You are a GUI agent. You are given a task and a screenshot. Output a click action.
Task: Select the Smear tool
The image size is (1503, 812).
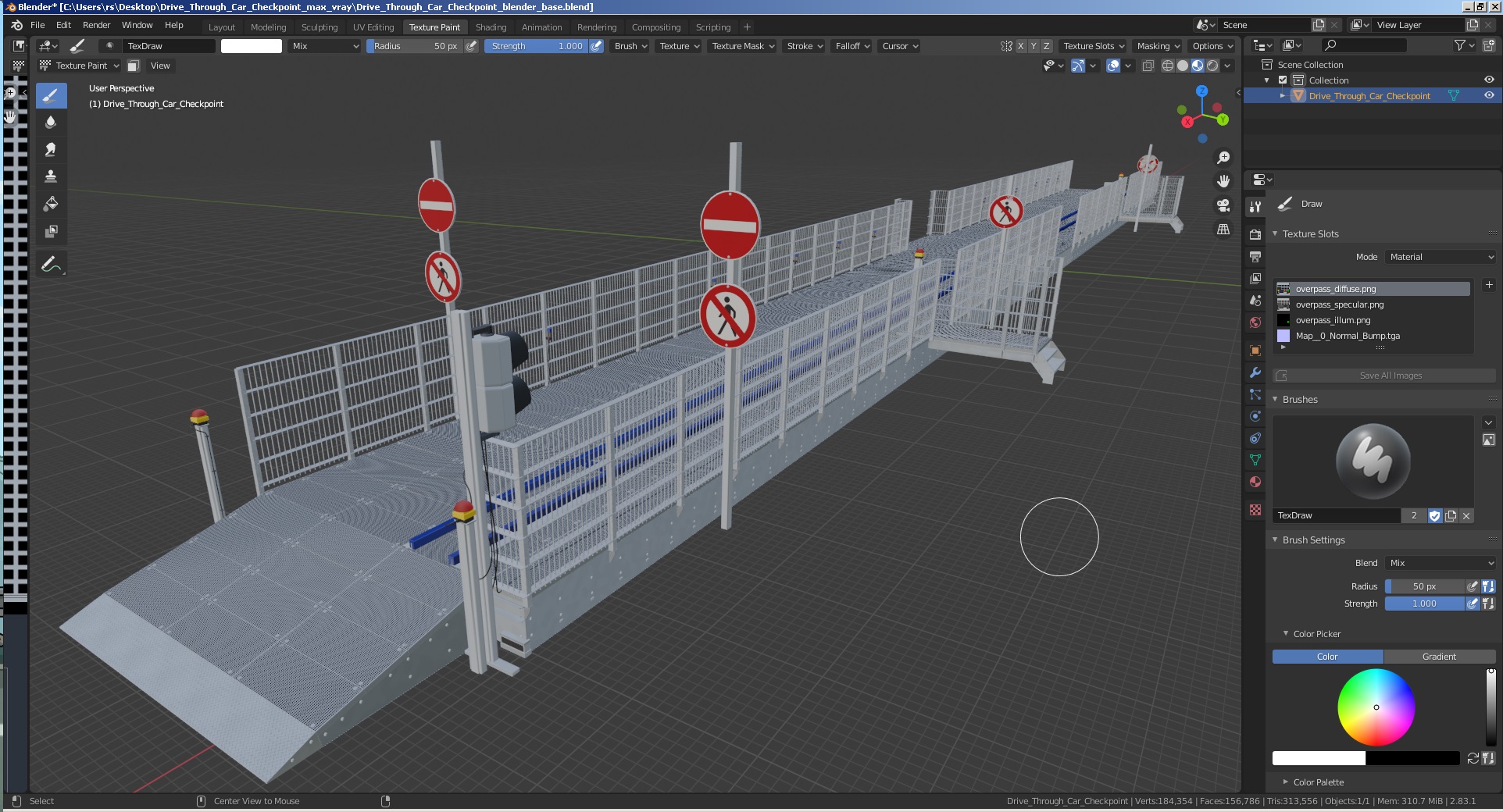tap(51, 149)
